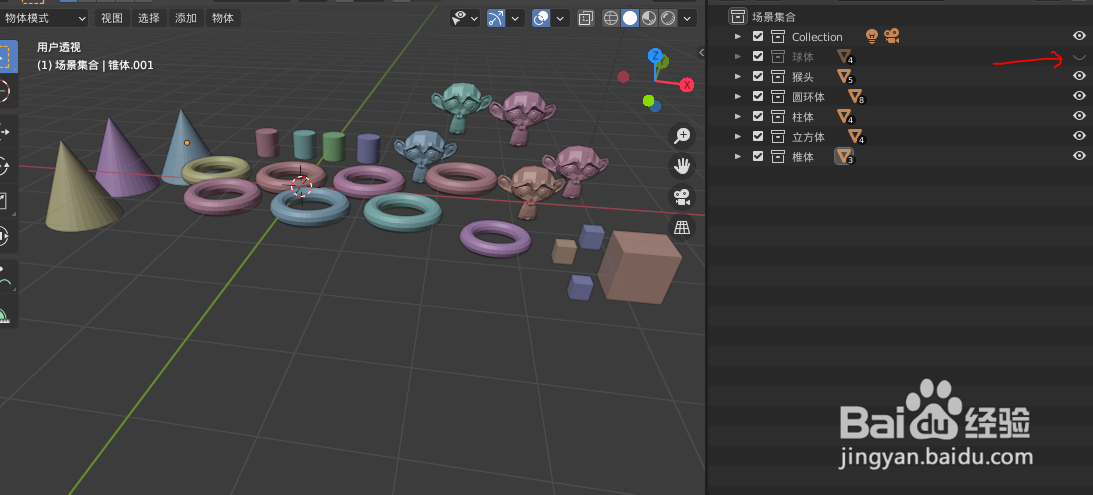
Task: Toggle viewport gizmos display button
Action: [496, 18]
